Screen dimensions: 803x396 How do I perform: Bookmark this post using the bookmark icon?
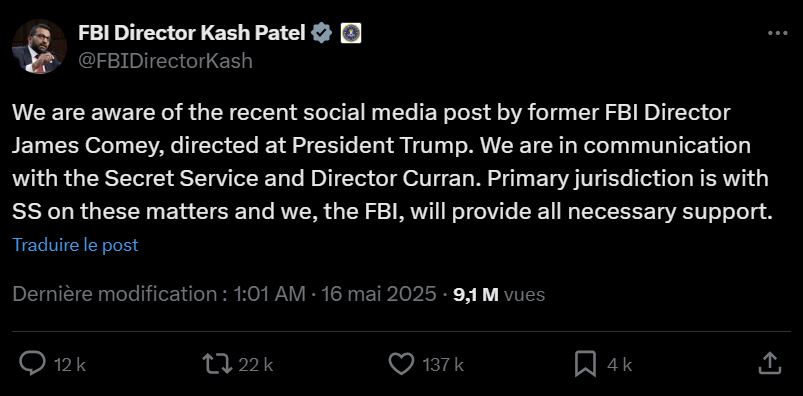(x=585, y=364)
